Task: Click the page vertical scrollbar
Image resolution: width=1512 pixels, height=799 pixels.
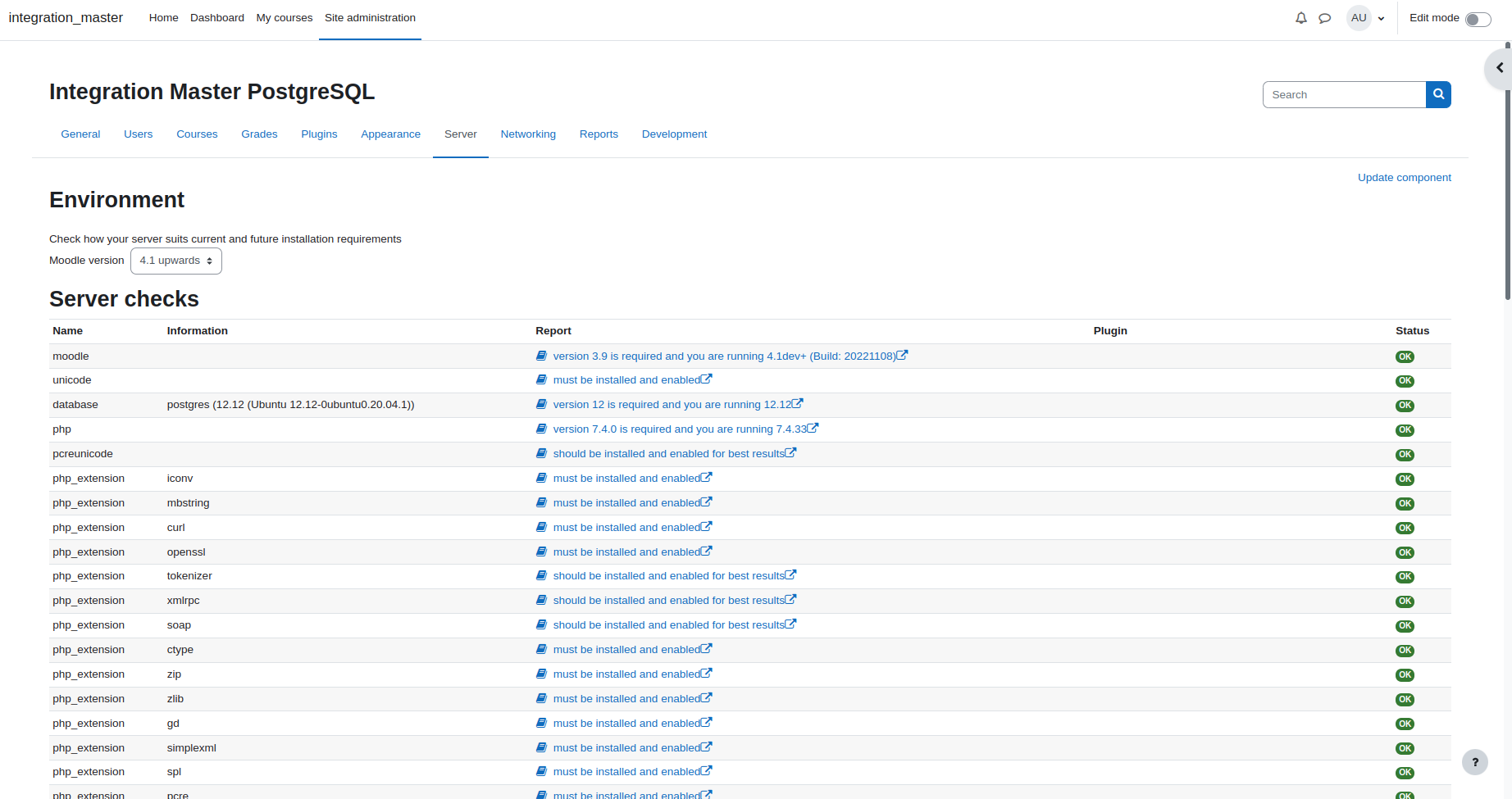Action: 1508,172
